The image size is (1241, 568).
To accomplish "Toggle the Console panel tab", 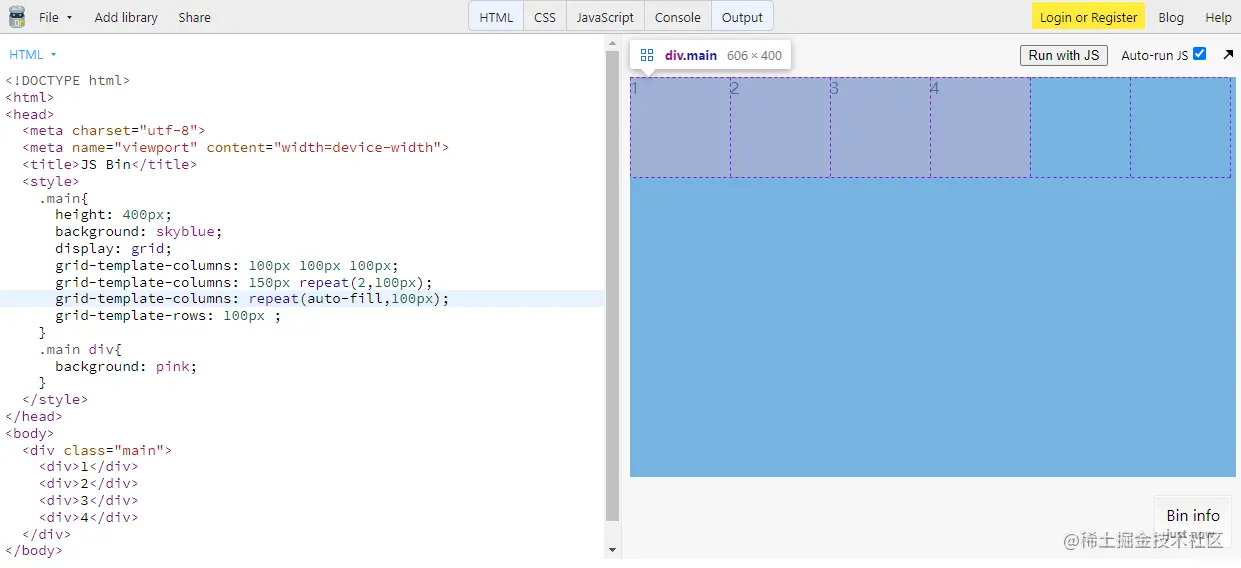I will pyautogui.click(x=678, y=17).
